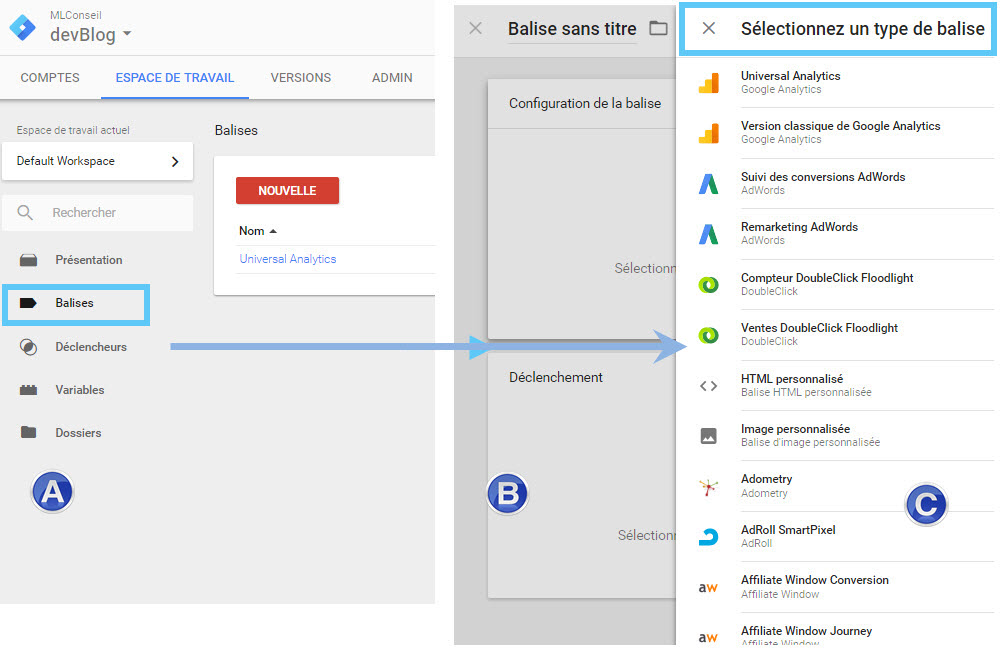Click the NOUVELLE button
The height and width of the screenshot is (651, 1000).
(287, 191)
